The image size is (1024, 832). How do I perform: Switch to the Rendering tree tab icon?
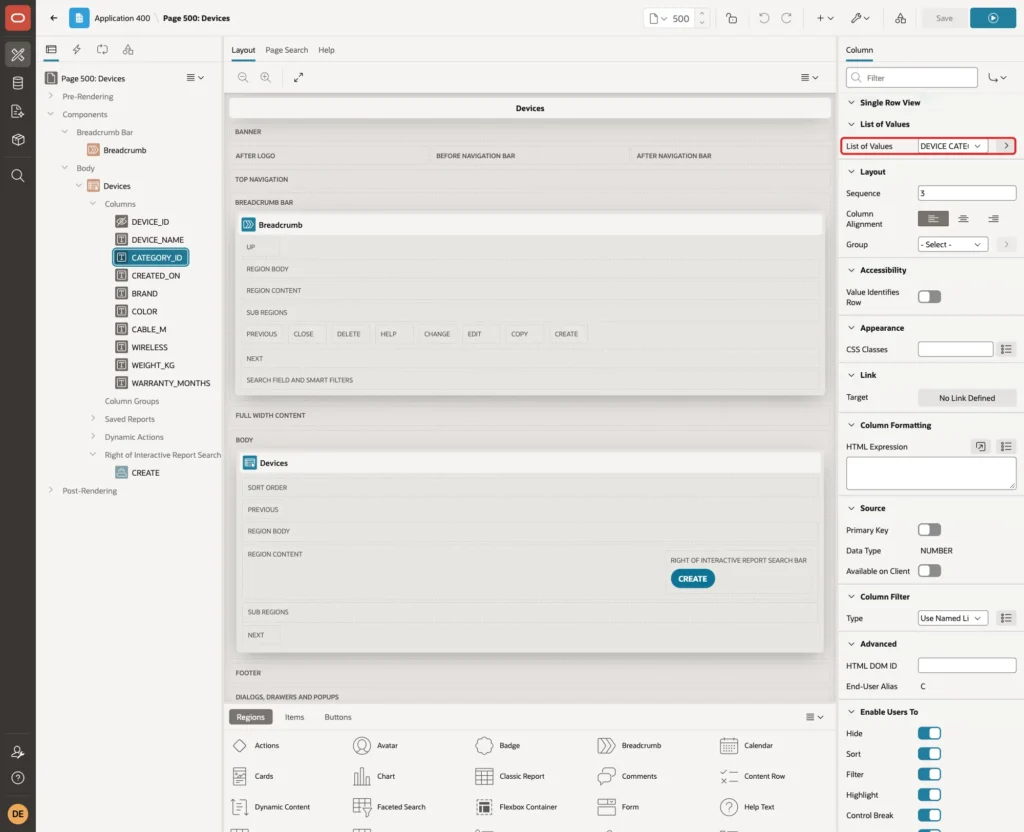click(51, 50)
